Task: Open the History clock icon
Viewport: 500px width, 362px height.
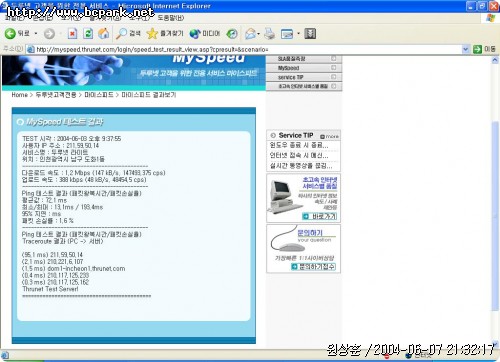Action: (x=232, y=33)
